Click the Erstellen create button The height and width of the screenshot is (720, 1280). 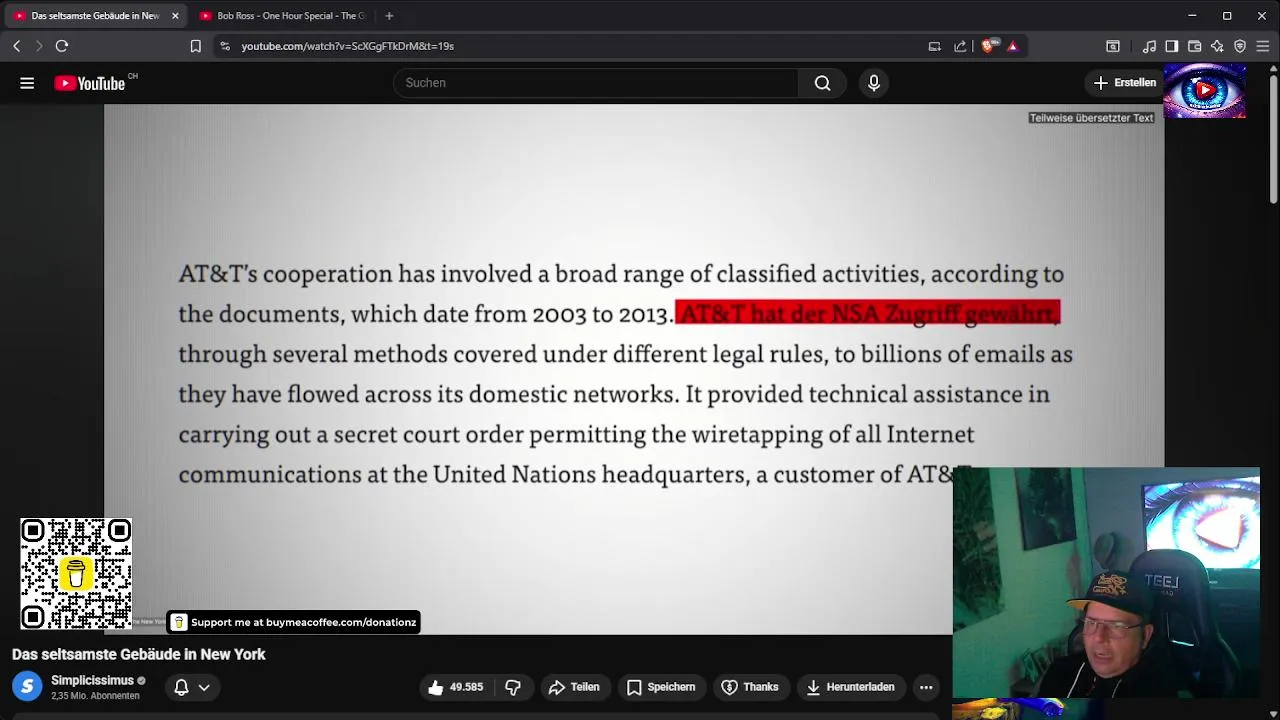click(1125, 83)
